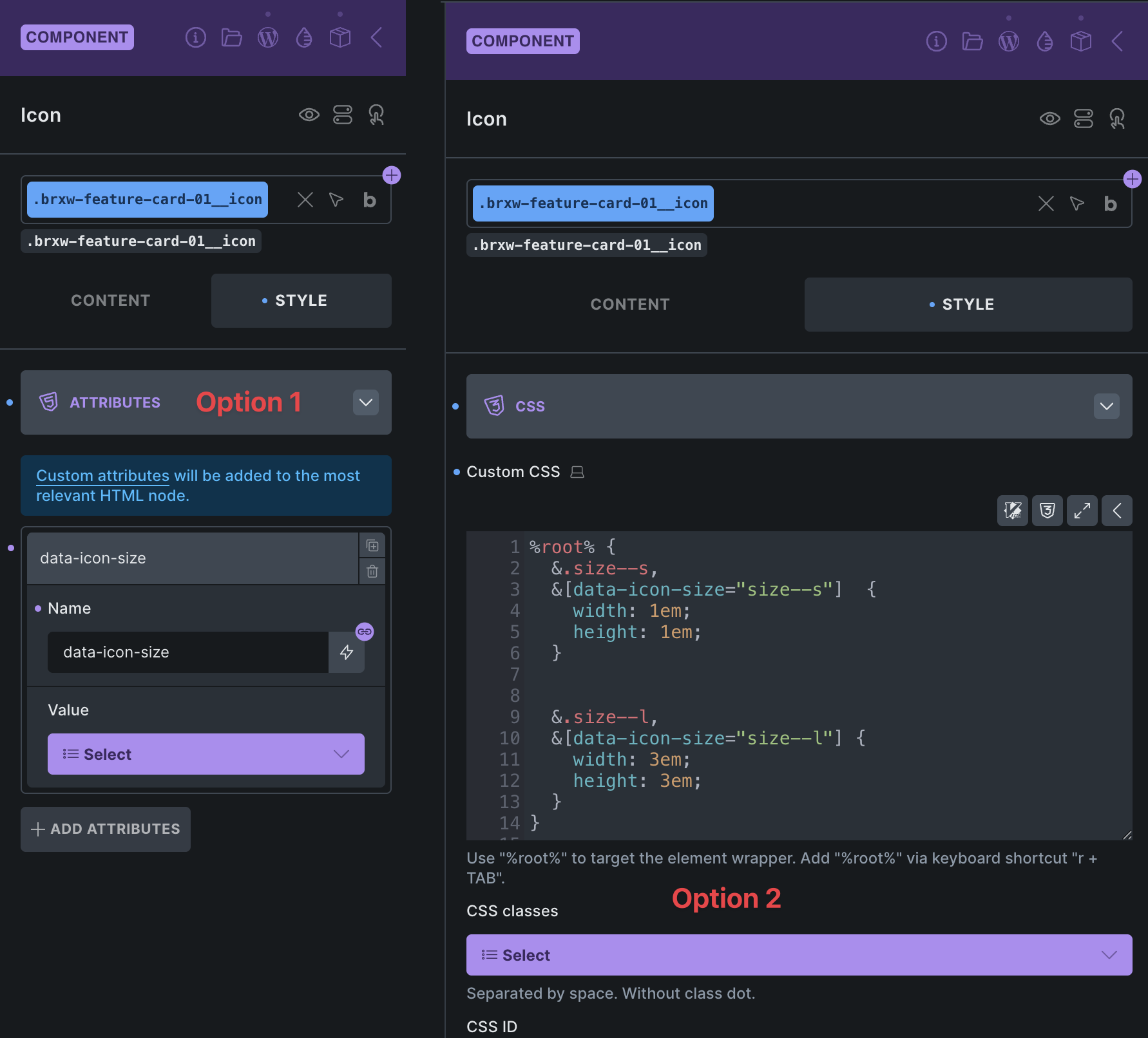Open the folder icon in the component header
Screen dimensions: 1148x1038
point(232,37)
